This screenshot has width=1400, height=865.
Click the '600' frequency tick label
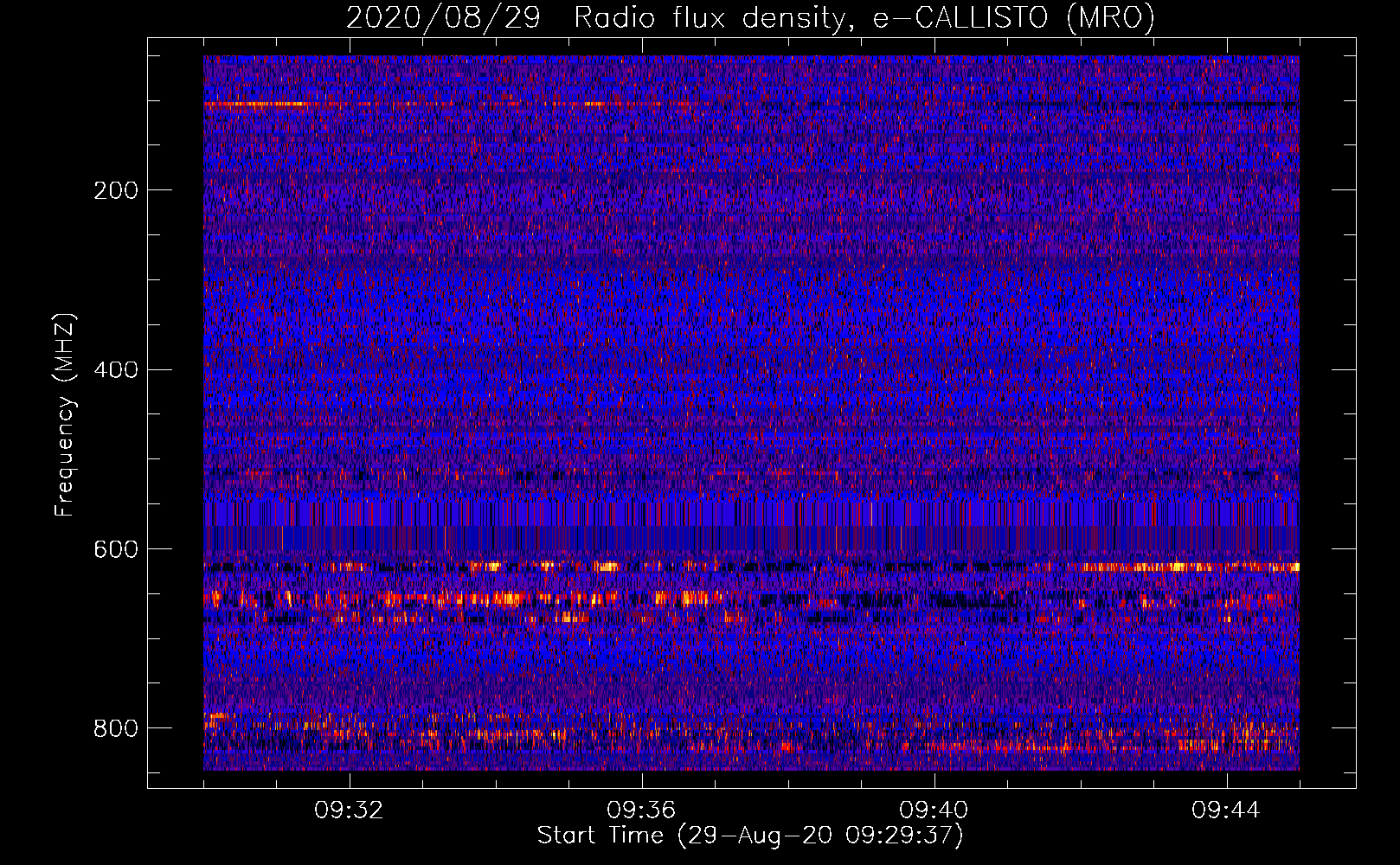click(116, 549)
